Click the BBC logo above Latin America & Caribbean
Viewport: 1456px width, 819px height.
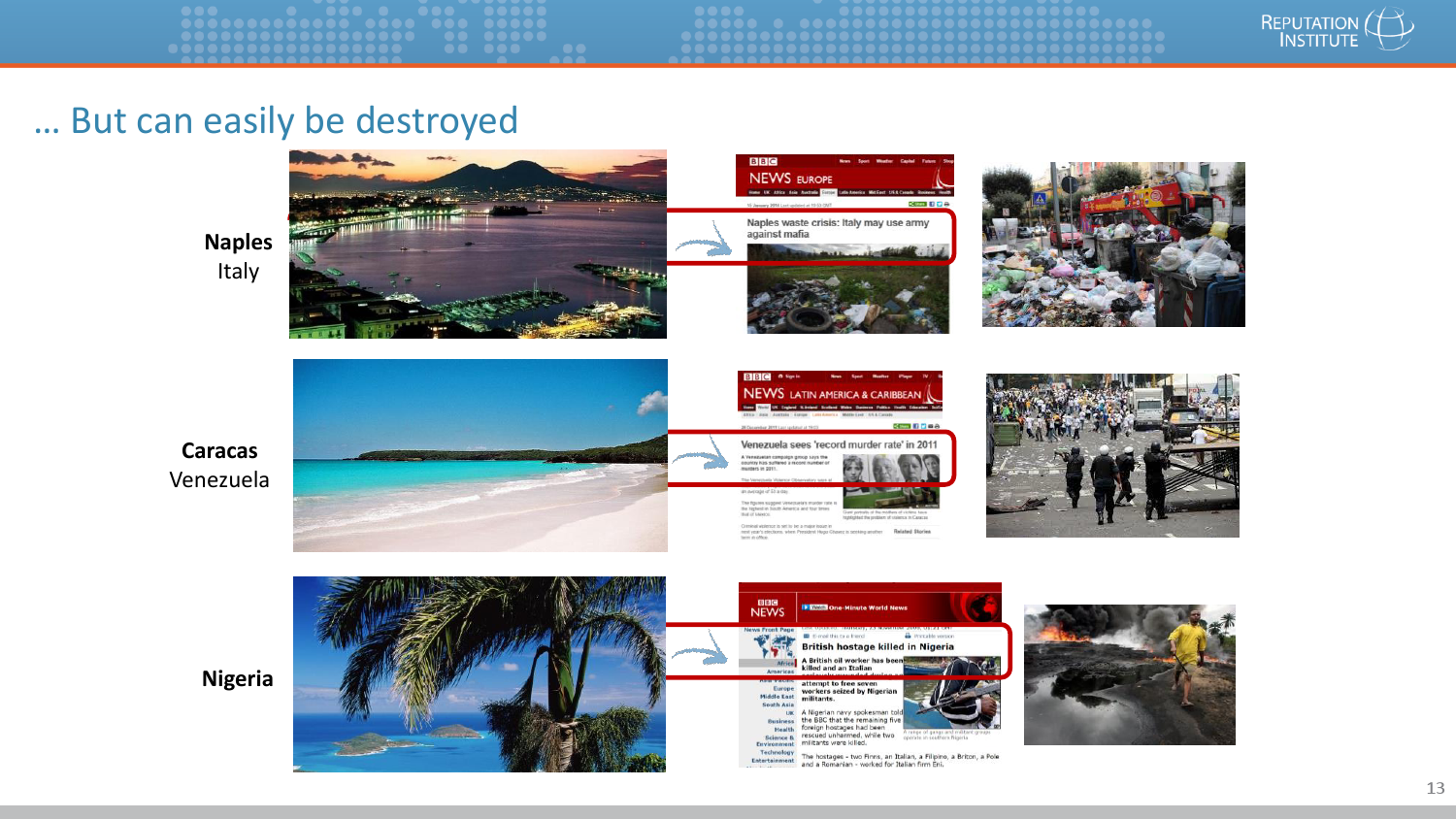click(x=756, y=377)
